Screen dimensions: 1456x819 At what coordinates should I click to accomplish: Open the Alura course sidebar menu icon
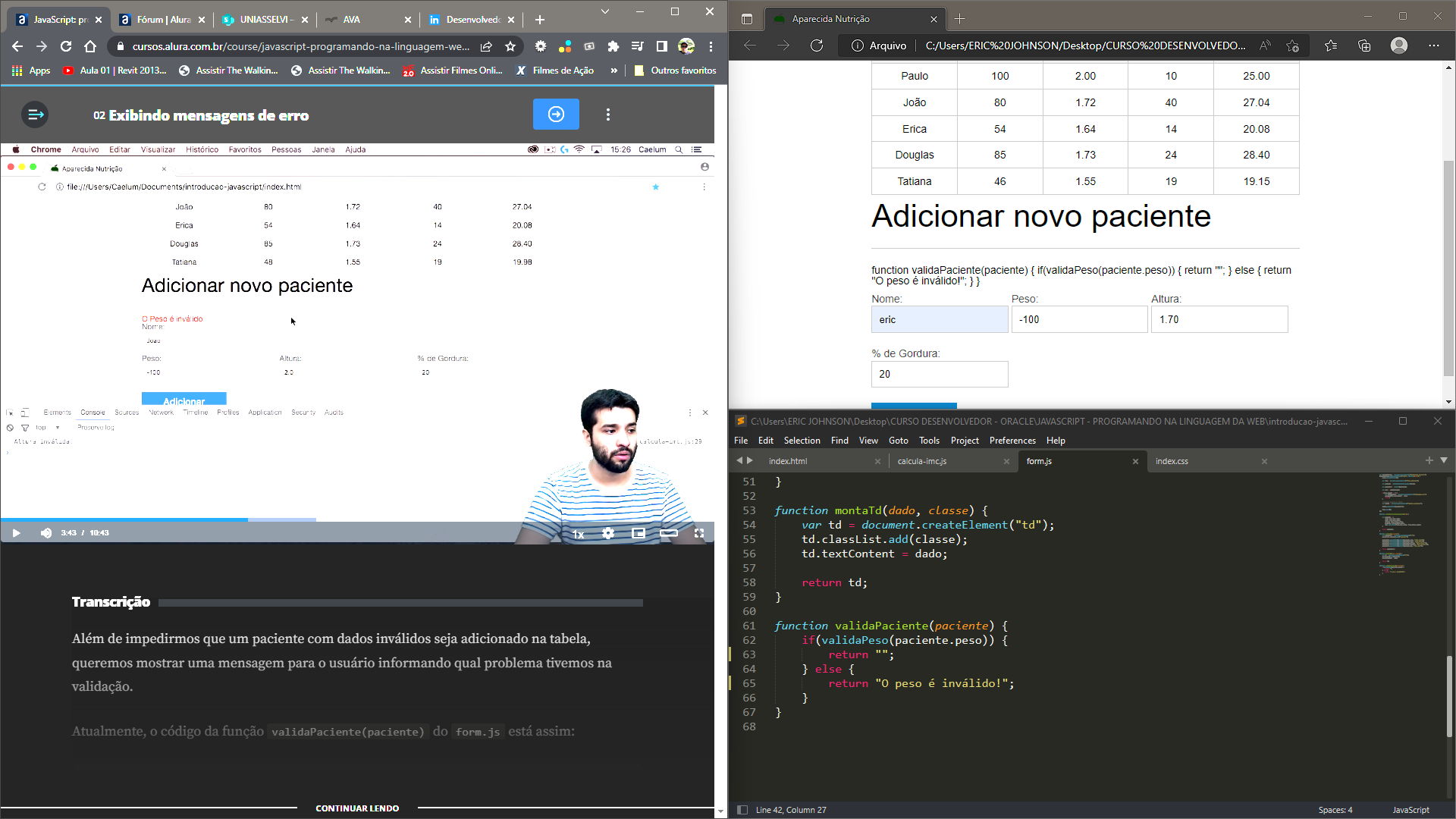point(35,115)
